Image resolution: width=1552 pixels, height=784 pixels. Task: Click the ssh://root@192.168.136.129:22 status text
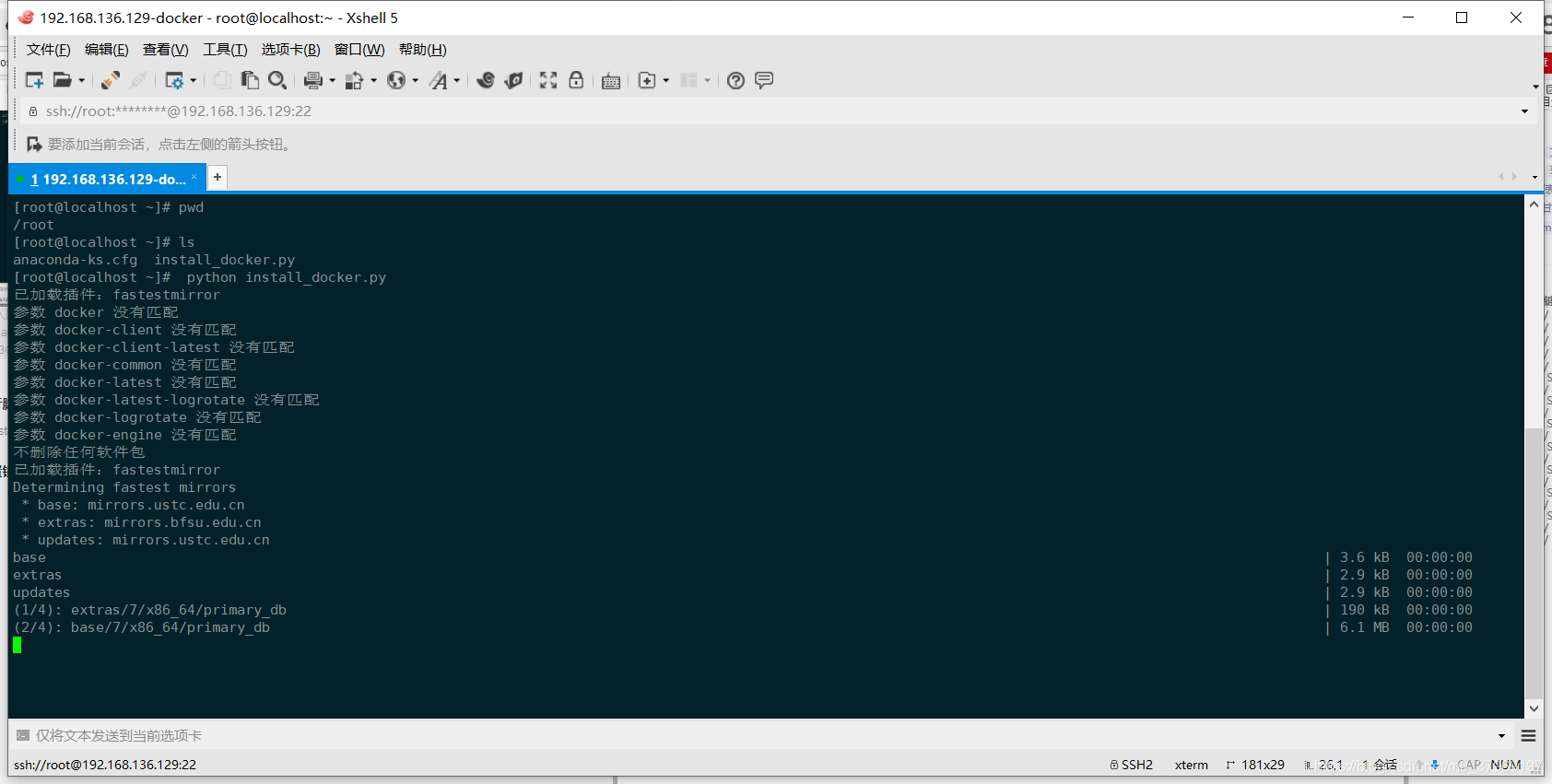point(105,765)
